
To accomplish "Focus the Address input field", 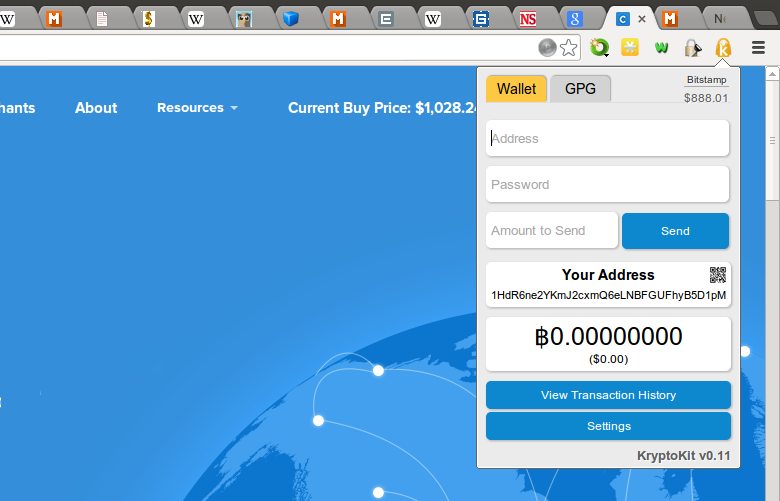I will click(x=607, y=138).
